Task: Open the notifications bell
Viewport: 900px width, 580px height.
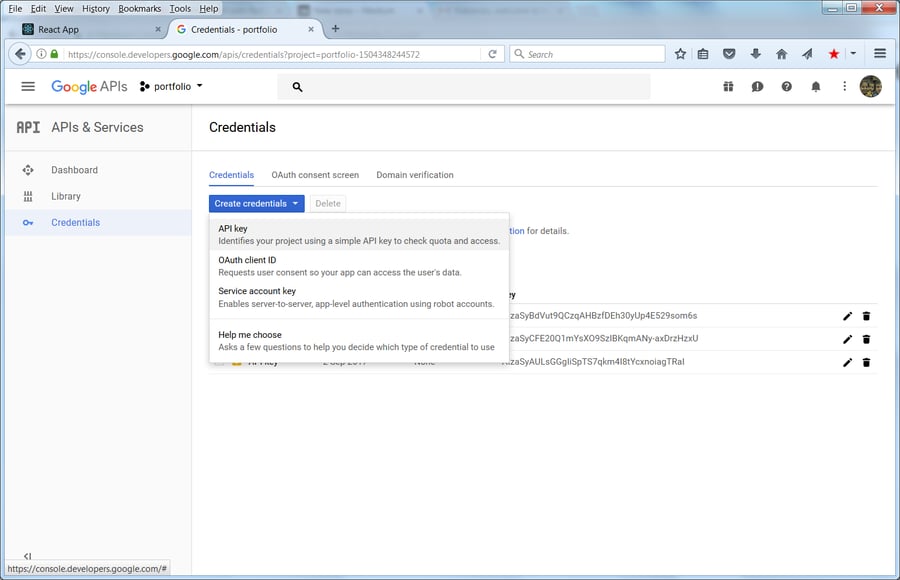Action: point(816,87)
